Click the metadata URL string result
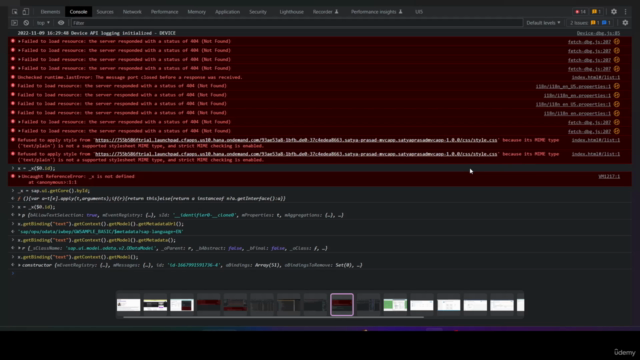640x360 pixels. tap(100, 231)
